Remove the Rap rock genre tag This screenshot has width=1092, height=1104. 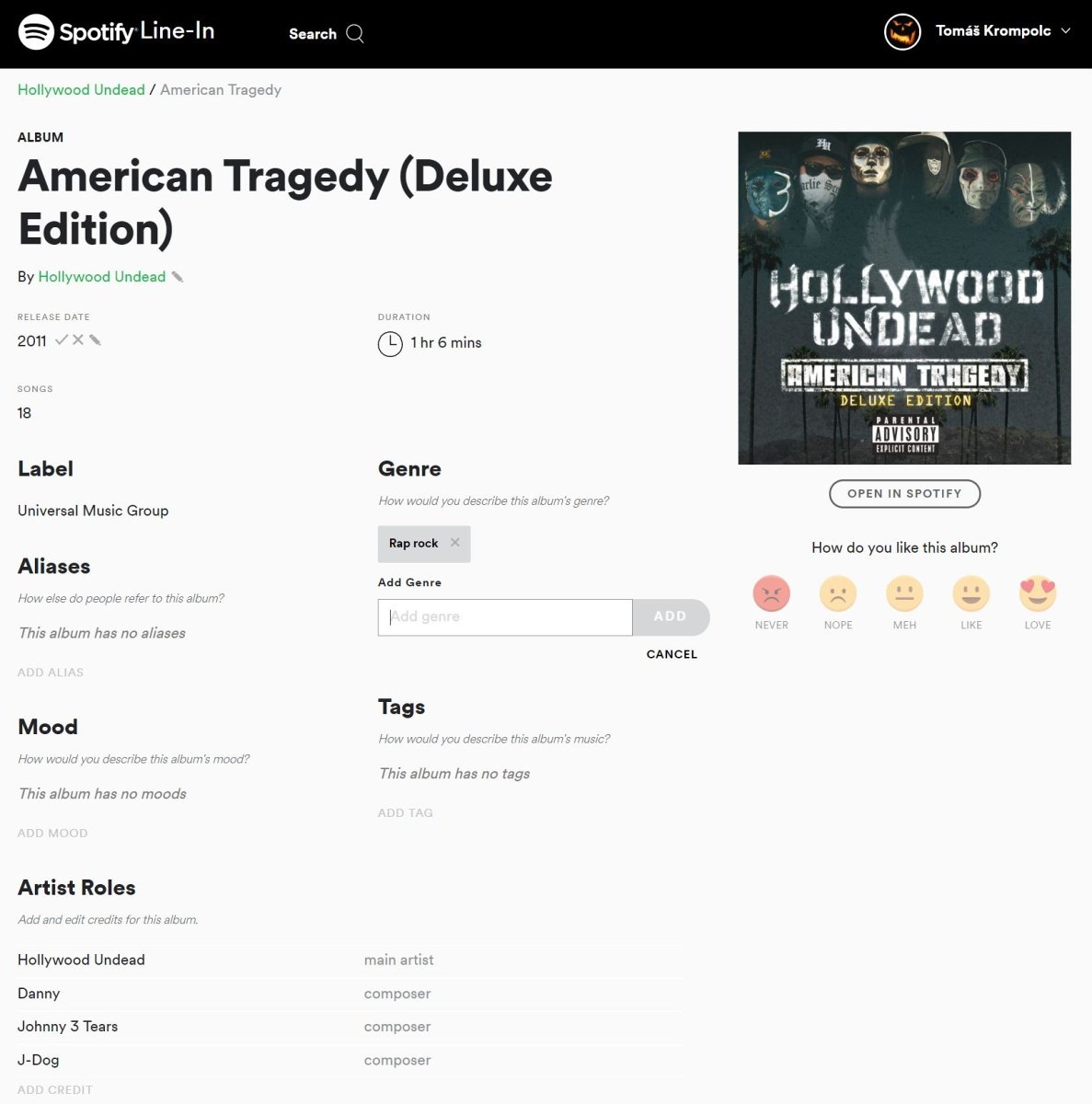[454, 543]
